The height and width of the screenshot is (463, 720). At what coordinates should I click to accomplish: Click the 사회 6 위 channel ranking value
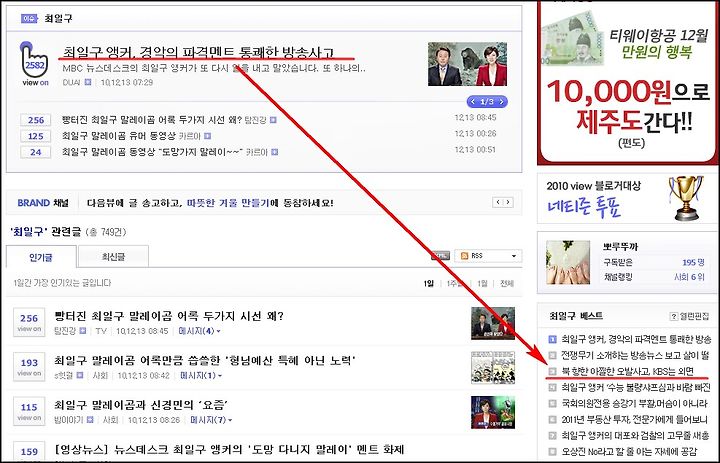689,277
